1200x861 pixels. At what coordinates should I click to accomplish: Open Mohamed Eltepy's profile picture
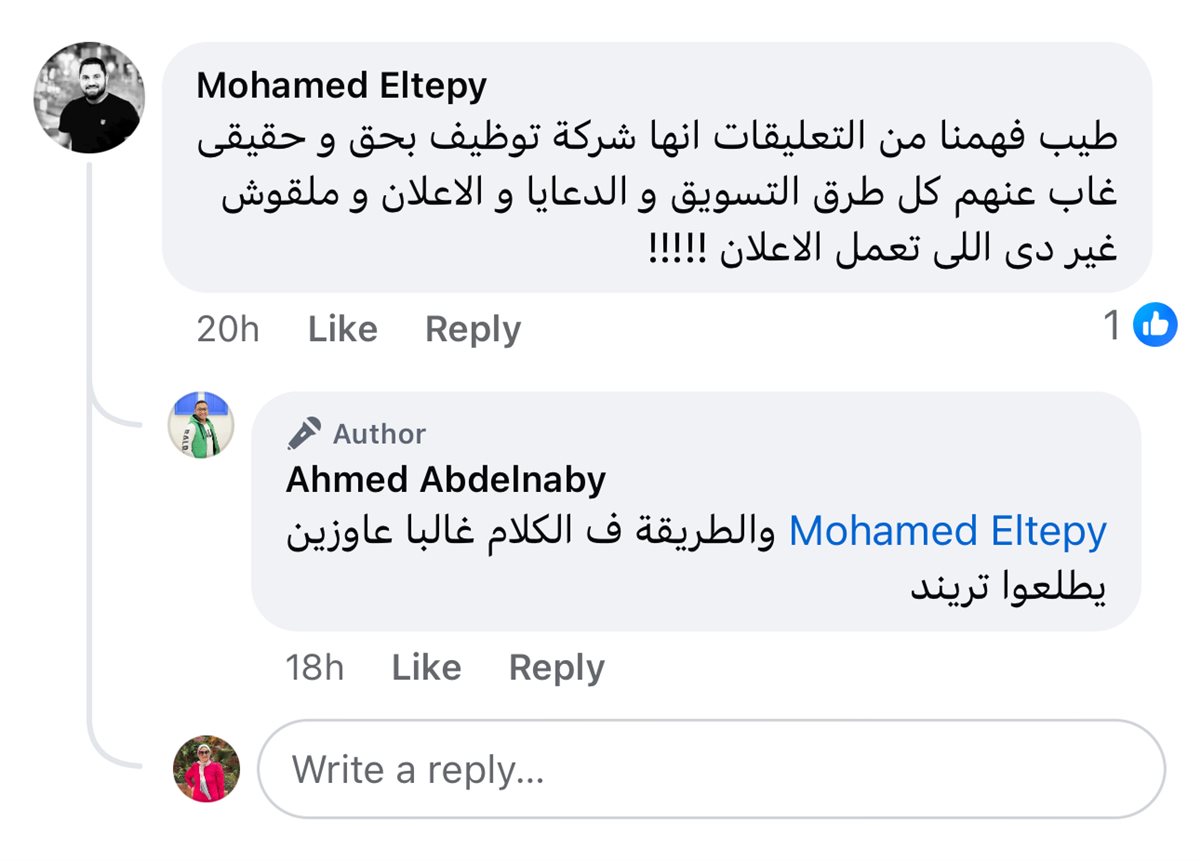click(x=89, y=98)
